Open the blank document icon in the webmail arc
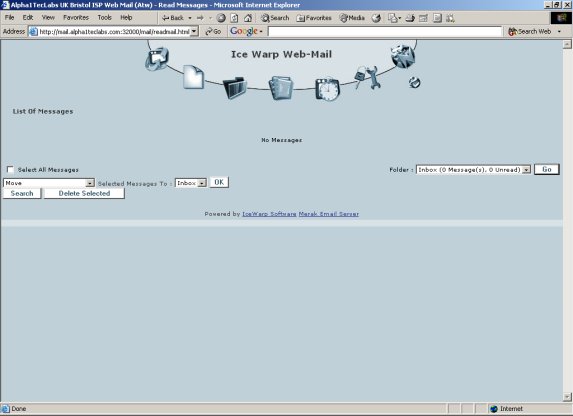Image resolution: width=573 pixels, height=416 pixels. [193, 77]
